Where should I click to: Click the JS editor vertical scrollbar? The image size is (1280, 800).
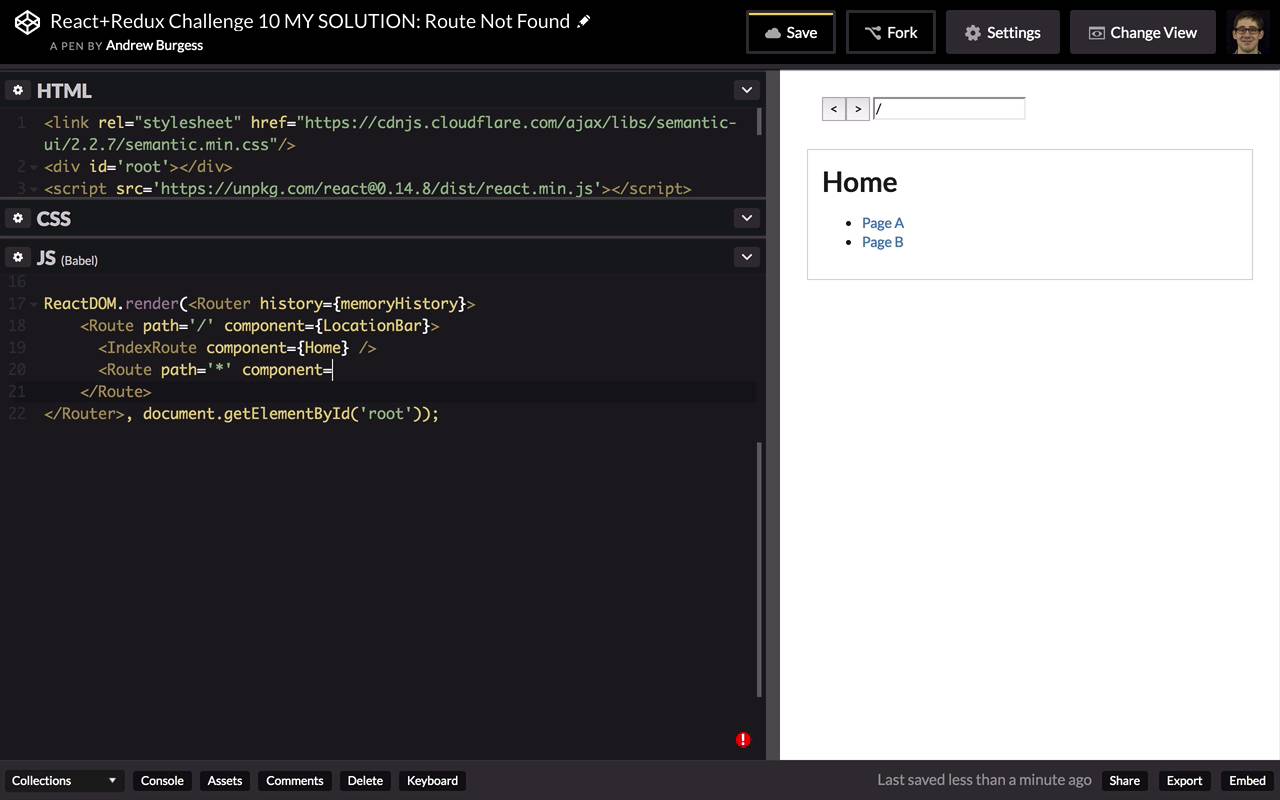760,570
